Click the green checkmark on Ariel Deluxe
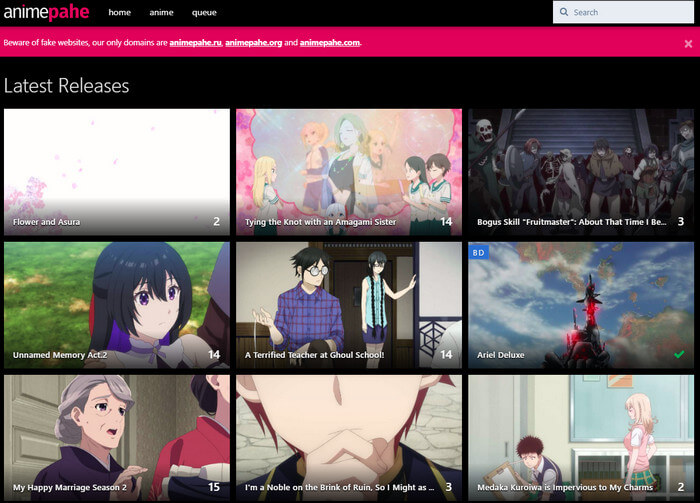The image size is (700, 503). 679,354
